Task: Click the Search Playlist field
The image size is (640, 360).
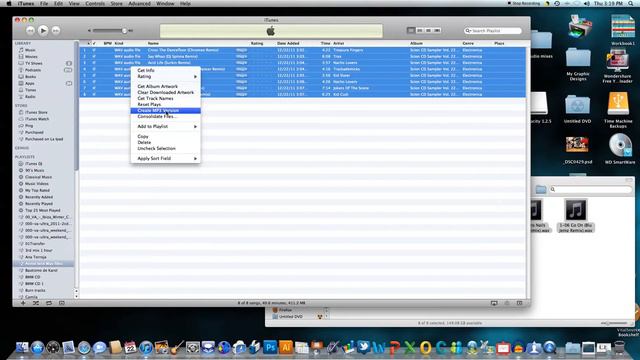Action: (x=493, y=31)
